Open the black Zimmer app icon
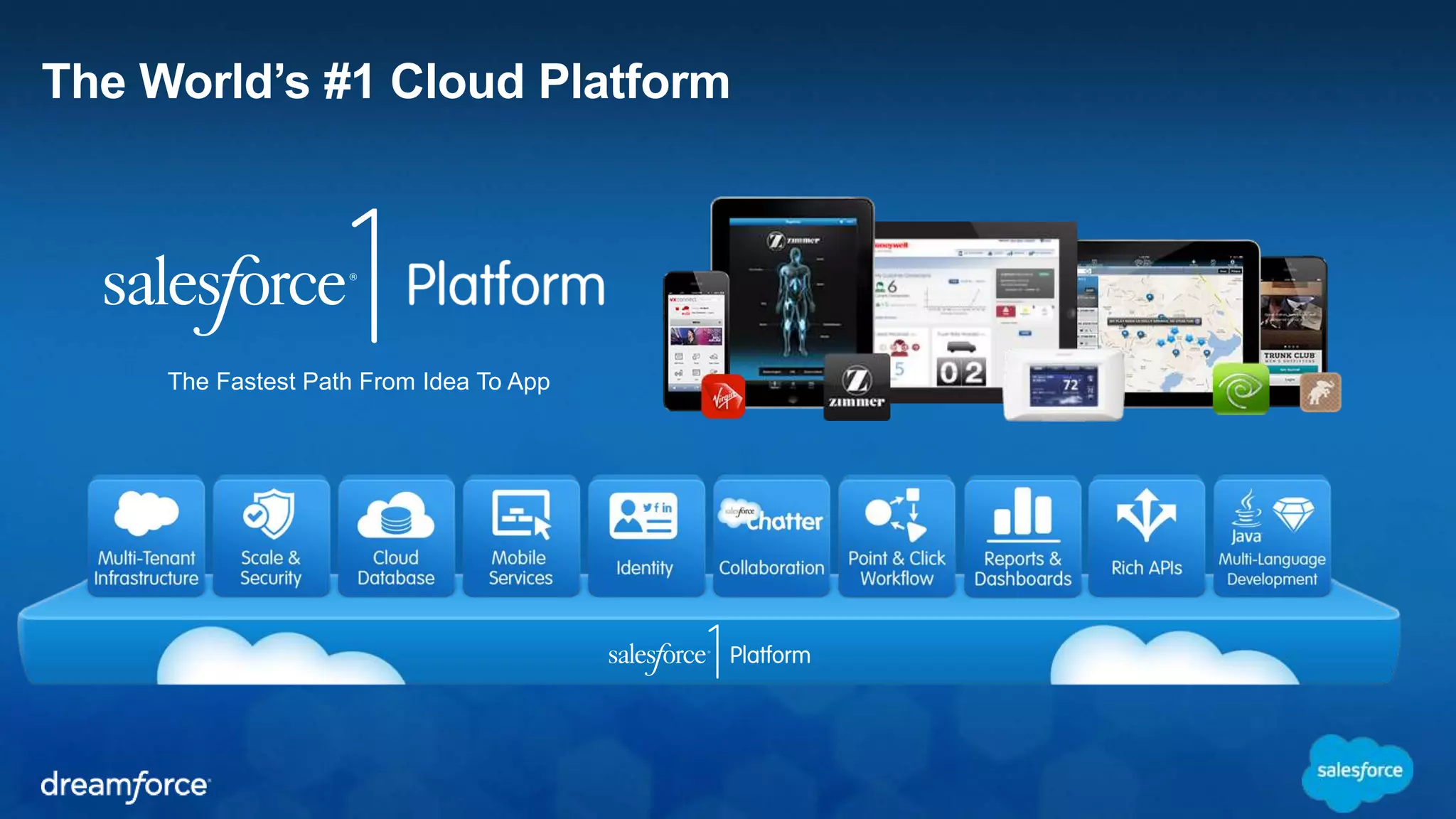The width and height of the screenshot is (1456, 819). tap(857, 387)
